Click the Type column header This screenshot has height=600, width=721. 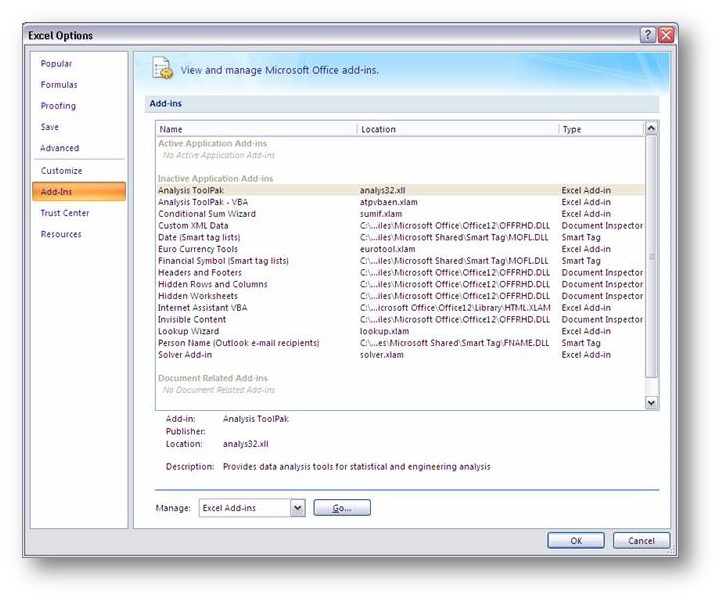[x=600, y=129]
